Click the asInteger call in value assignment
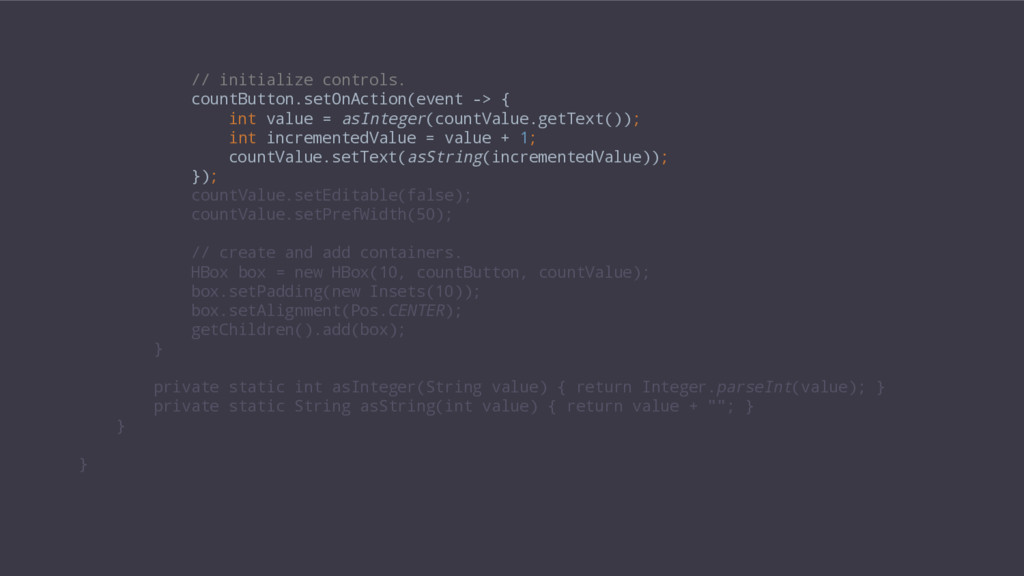Screen dimensions: 1024x576 (x=384, y=119)
